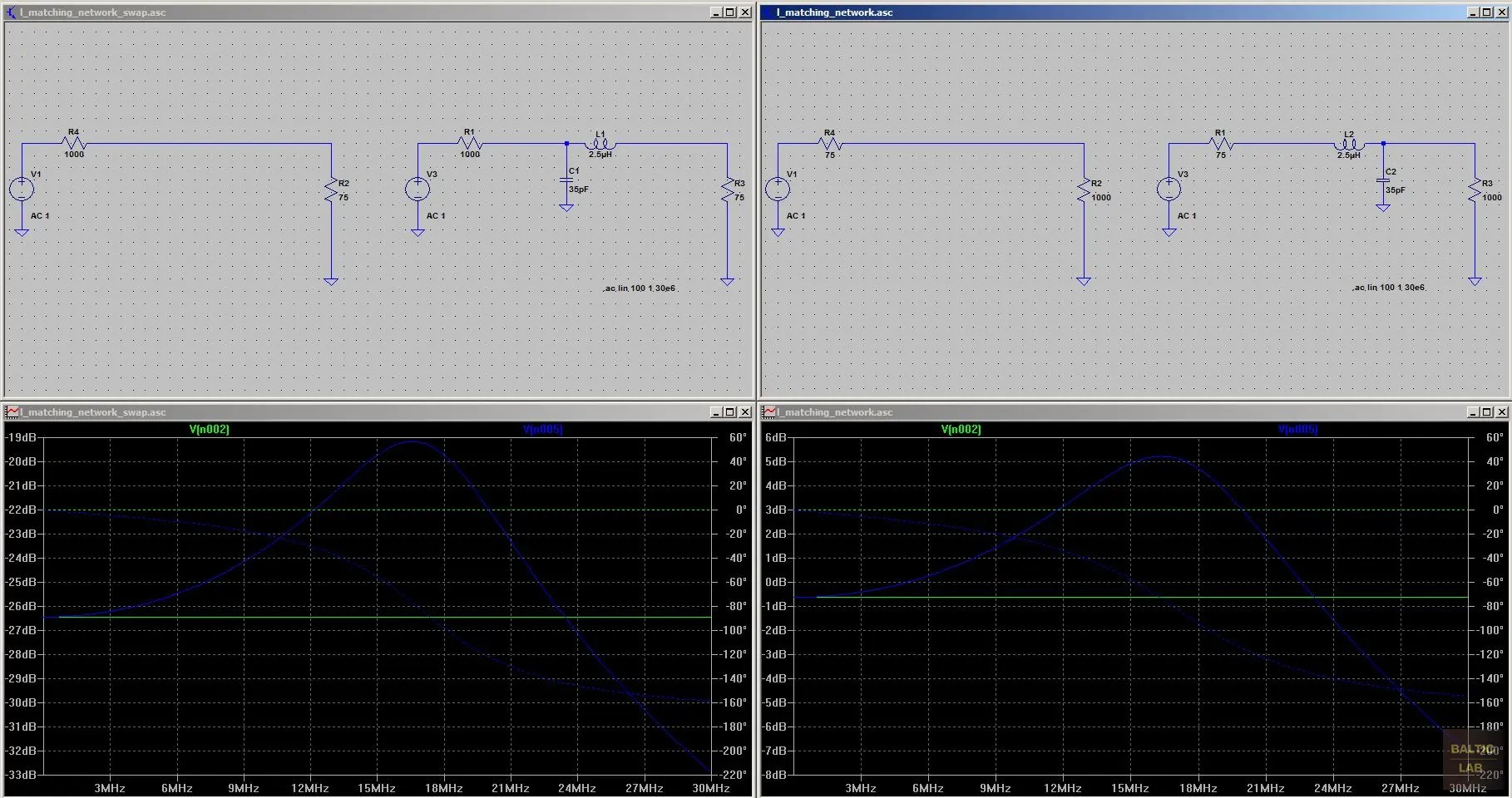Select resistor R4 labeled 1000 in swap schematic

tap(72, 144)
